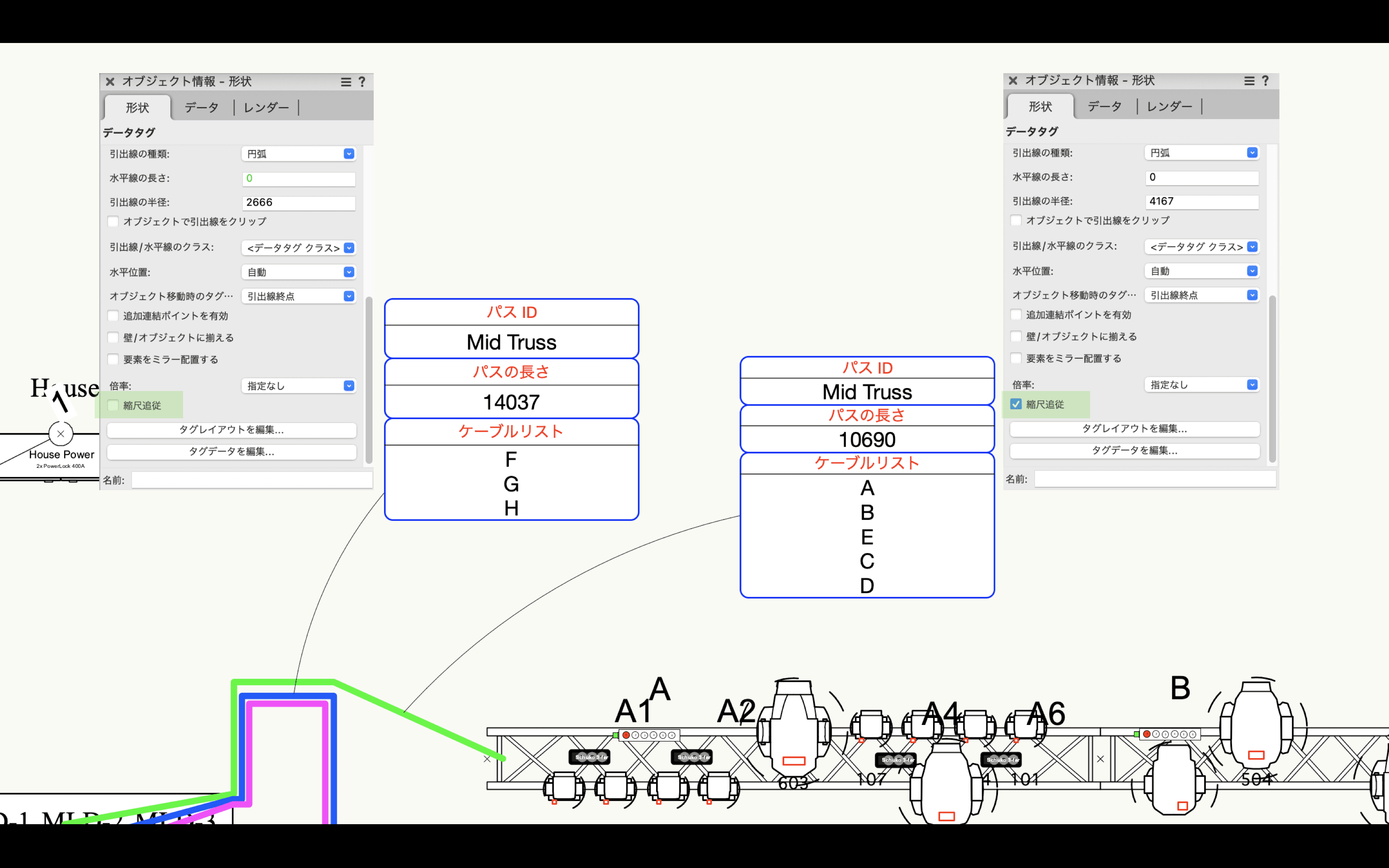
Task: Open the right panel's hamburger menu icon
Action: 1249,81
